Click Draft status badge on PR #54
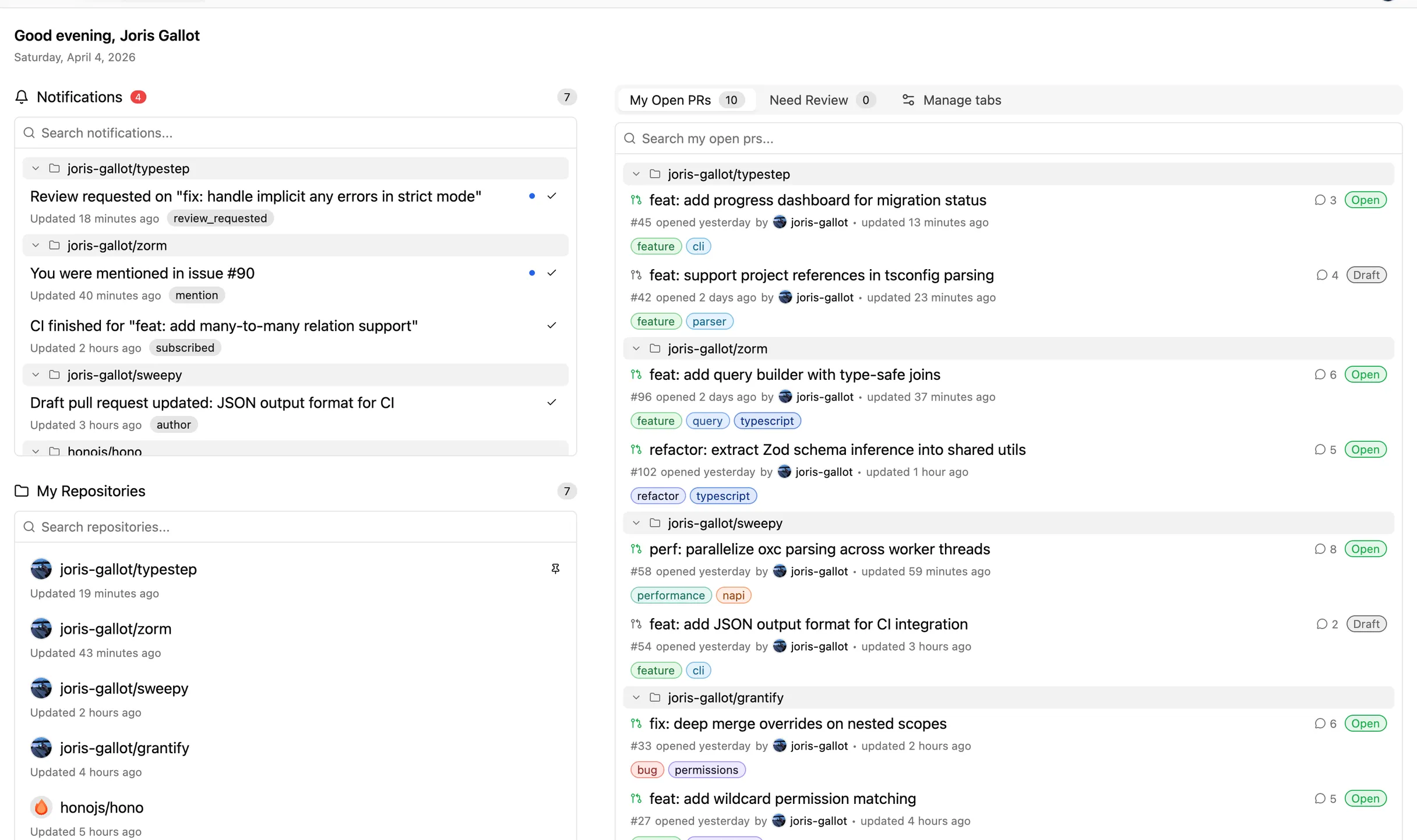 (x=1366, y=624)
